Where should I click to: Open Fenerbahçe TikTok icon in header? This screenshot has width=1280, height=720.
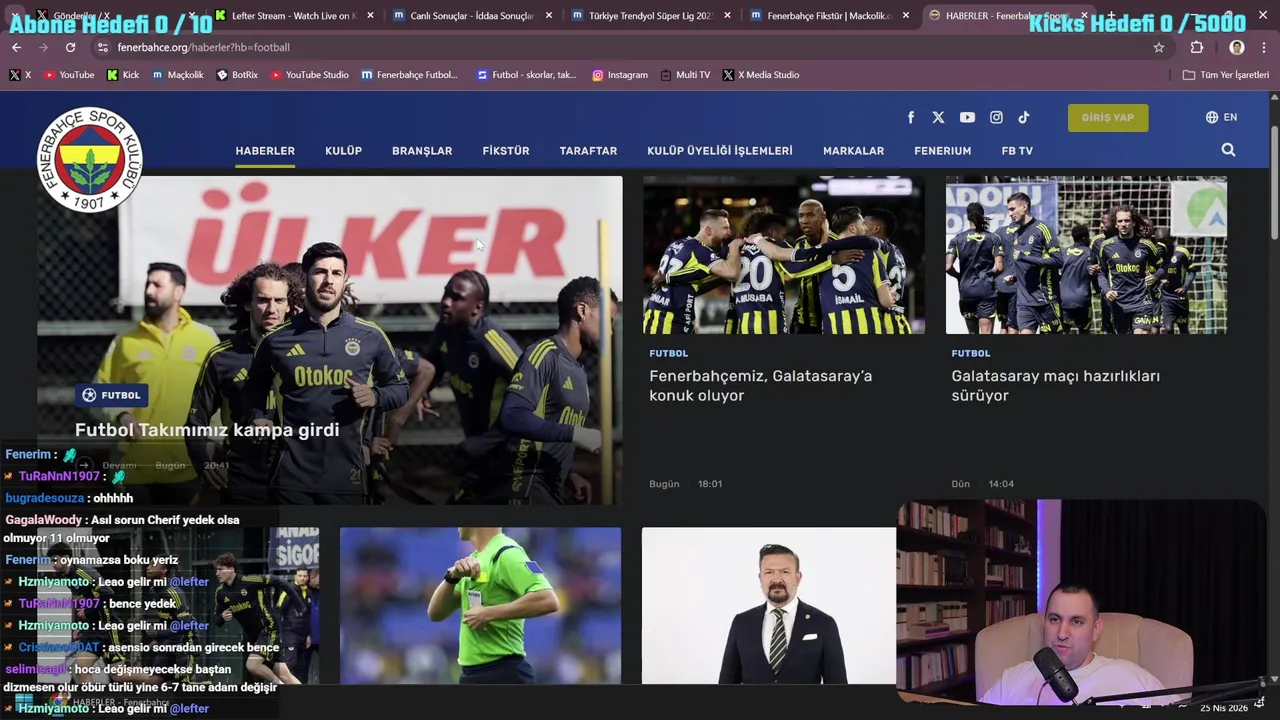pos(1024,117)
